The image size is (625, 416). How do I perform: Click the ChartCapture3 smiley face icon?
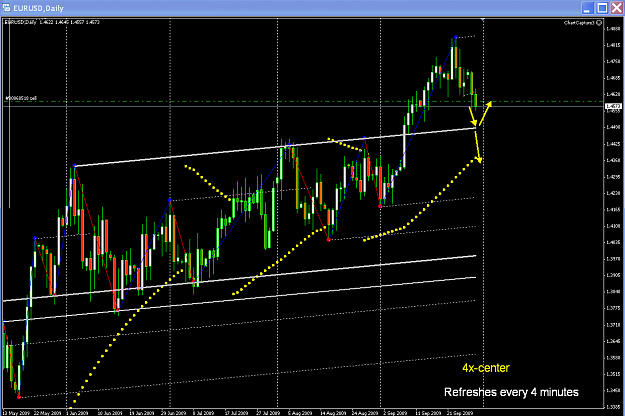pos(599,23)
